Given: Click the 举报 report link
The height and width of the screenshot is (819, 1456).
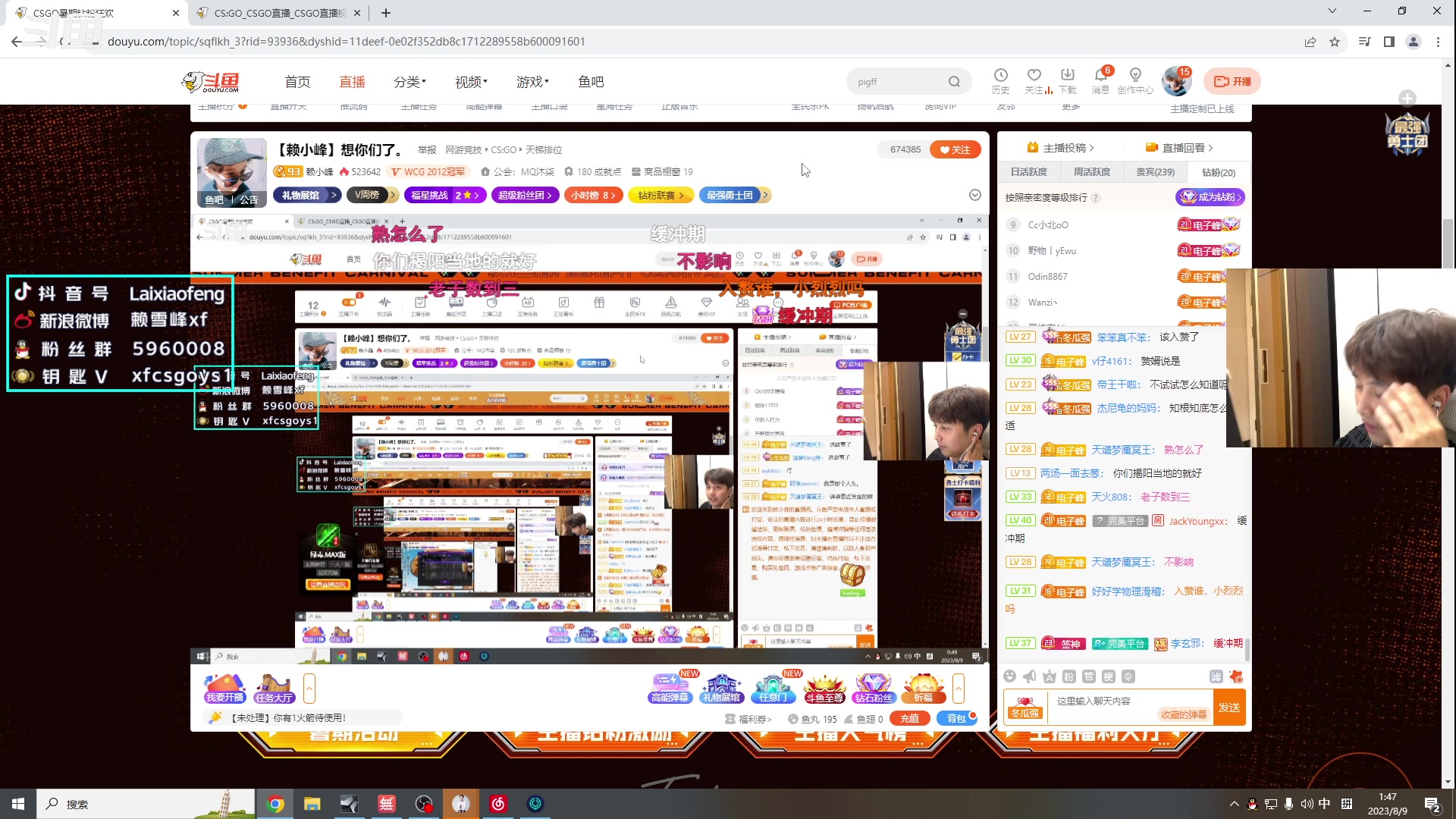Looking at the screenshot, I should point(427,150).
